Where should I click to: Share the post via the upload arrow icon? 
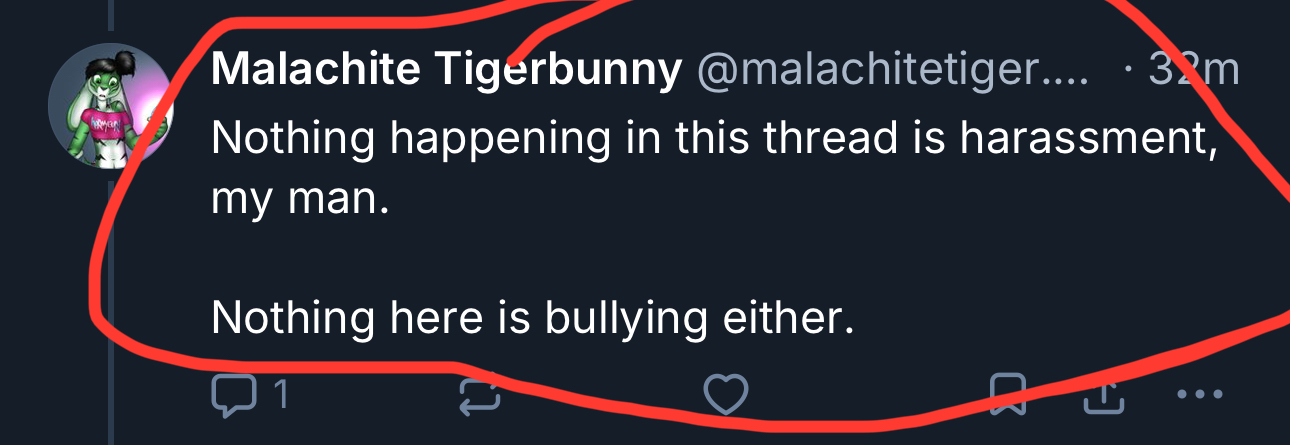(x=1105, y=396)
